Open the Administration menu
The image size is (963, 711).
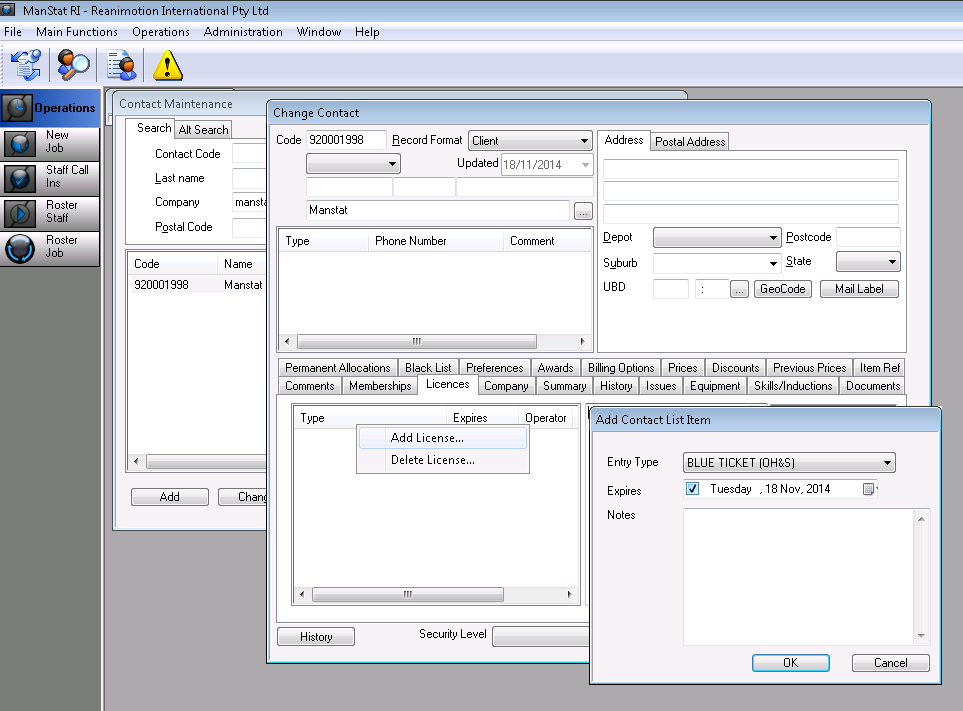click(x=243, y=32)
